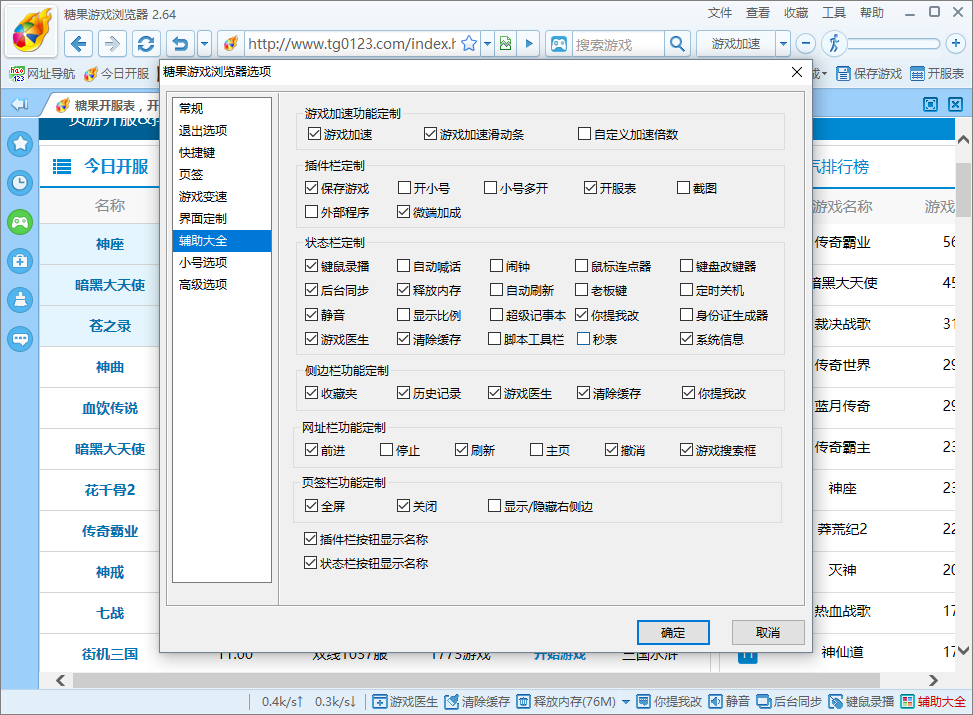Expand 释放内存 dropdown in status bar

pyautogui.click(x=626, y=702)
